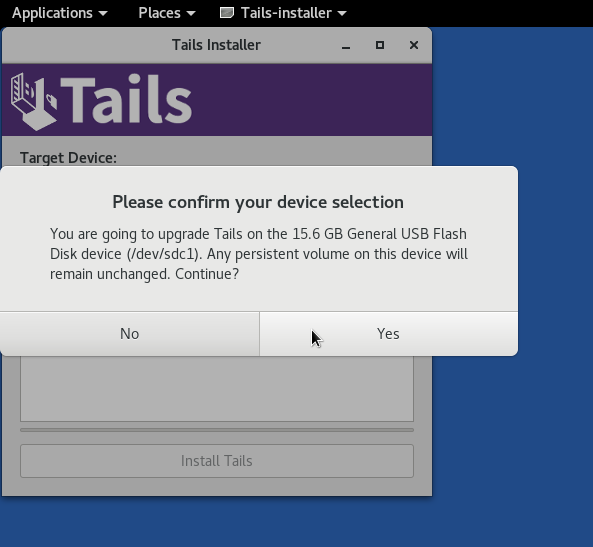
Task: Click the installation progress bar
Action: click(217, 430)
